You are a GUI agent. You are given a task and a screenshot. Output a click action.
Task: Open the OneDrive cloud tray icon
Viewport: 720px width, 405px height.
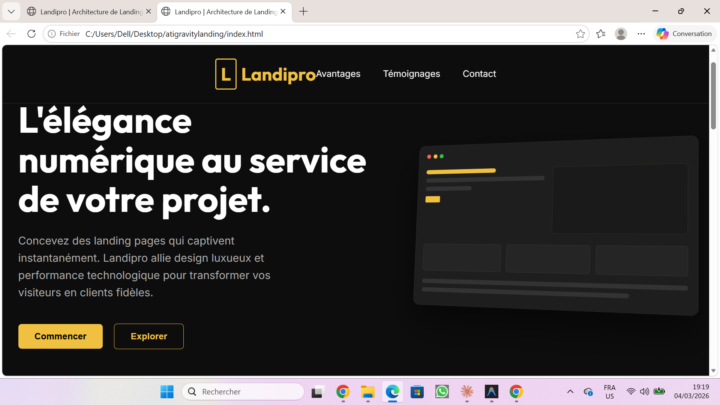pyautogui.click(x=588, y=392)
